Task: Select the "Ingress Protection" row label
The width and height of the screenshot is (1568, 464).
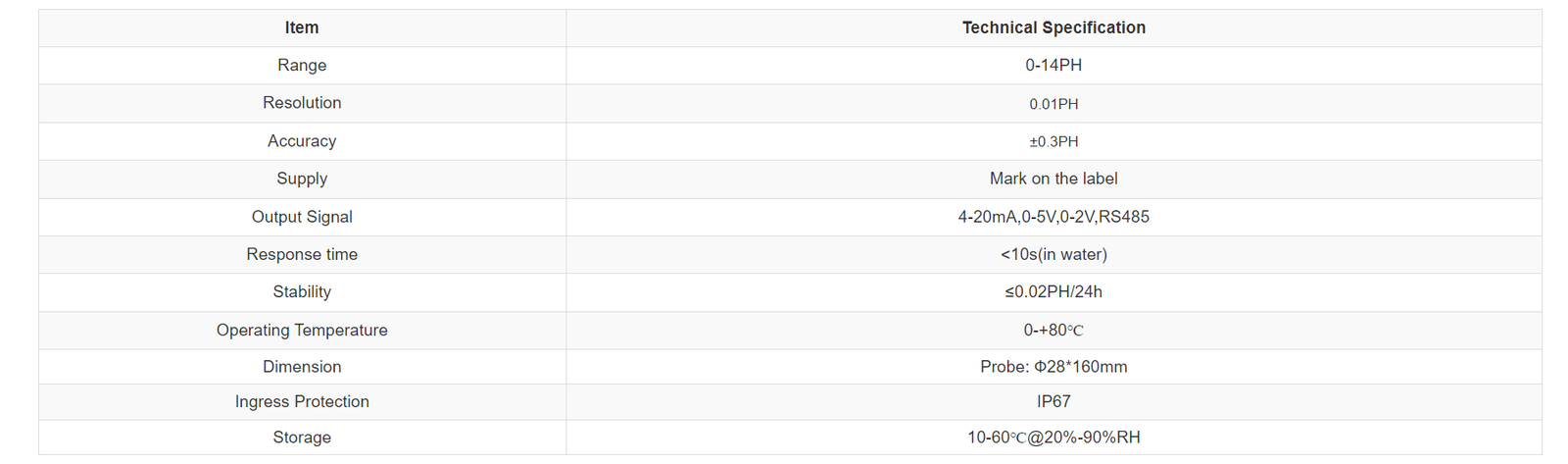Action: 302,401
